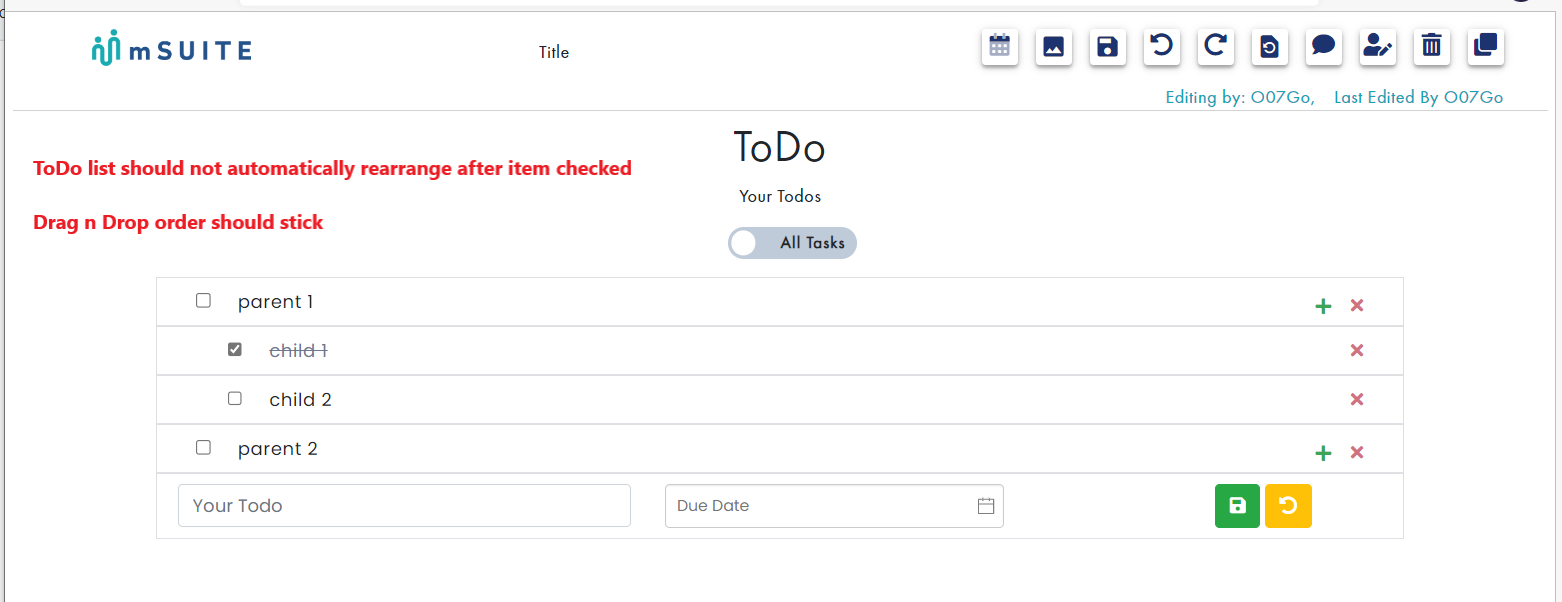Delete the document with the trash icon
This screenshot has height=602, width=1562.
tap(1431, 46)
